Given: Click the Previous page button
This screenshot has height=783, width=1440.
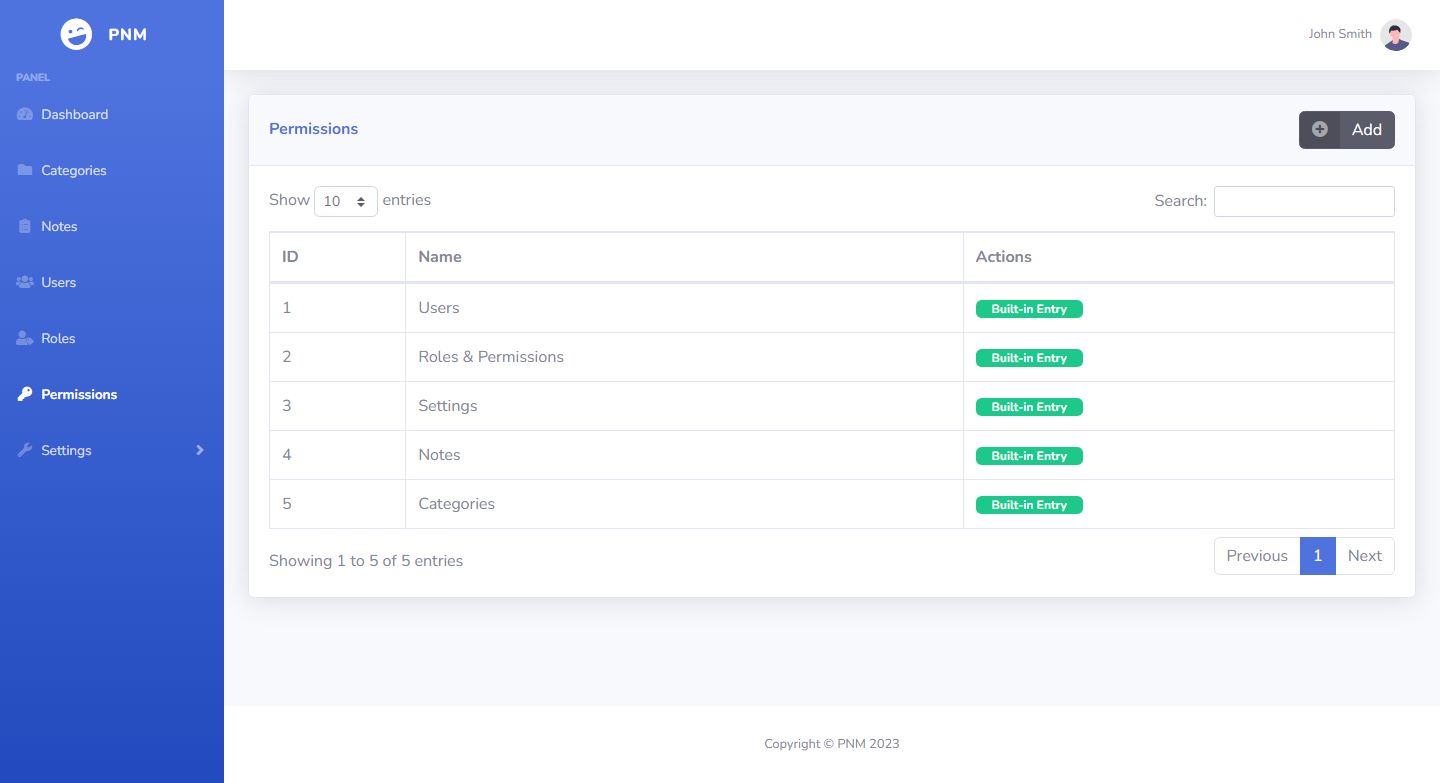Looking at the screenshot, I should tap(1257, 556).
